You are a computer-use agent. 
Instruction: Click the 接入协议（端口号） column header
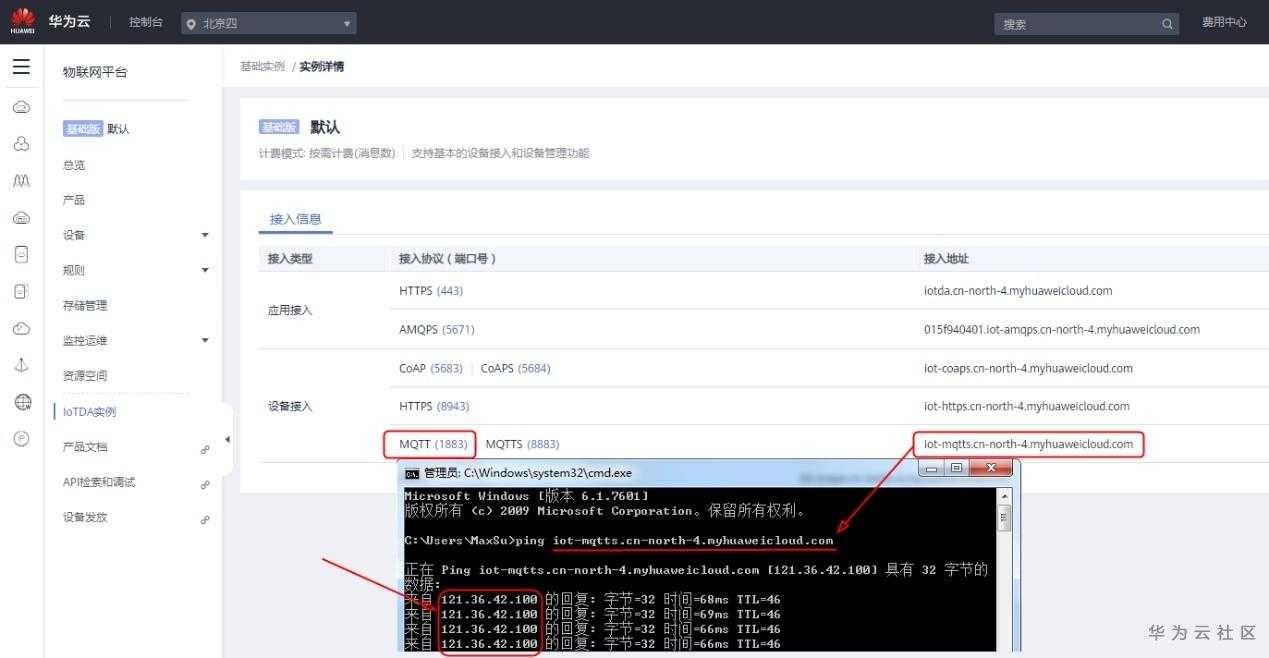(447, 258)
